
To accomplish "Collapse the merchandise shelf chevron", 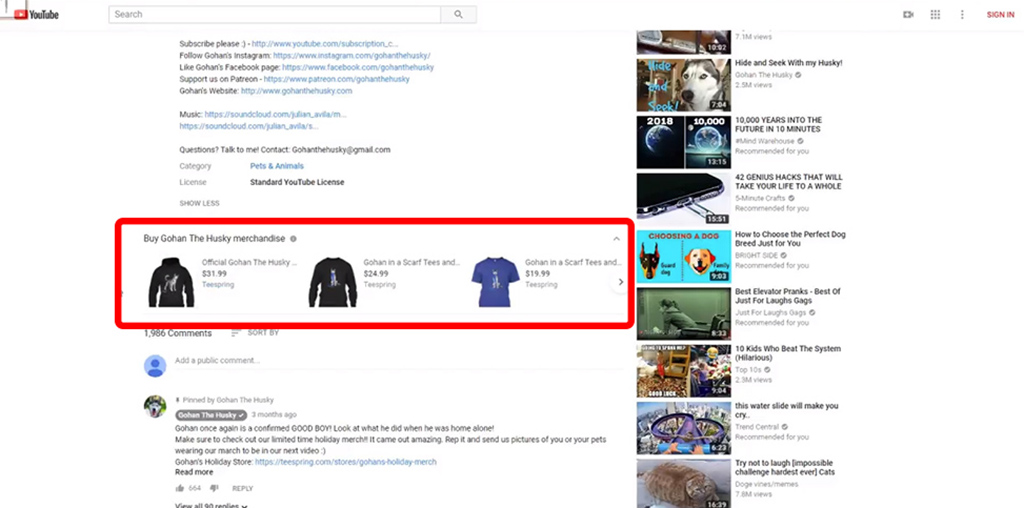I will [x=616, y=239].
